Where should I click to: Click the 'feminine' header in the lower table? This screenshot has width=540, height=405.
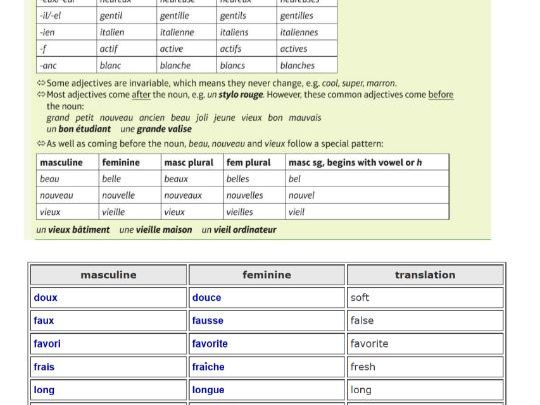pos(267,275)
